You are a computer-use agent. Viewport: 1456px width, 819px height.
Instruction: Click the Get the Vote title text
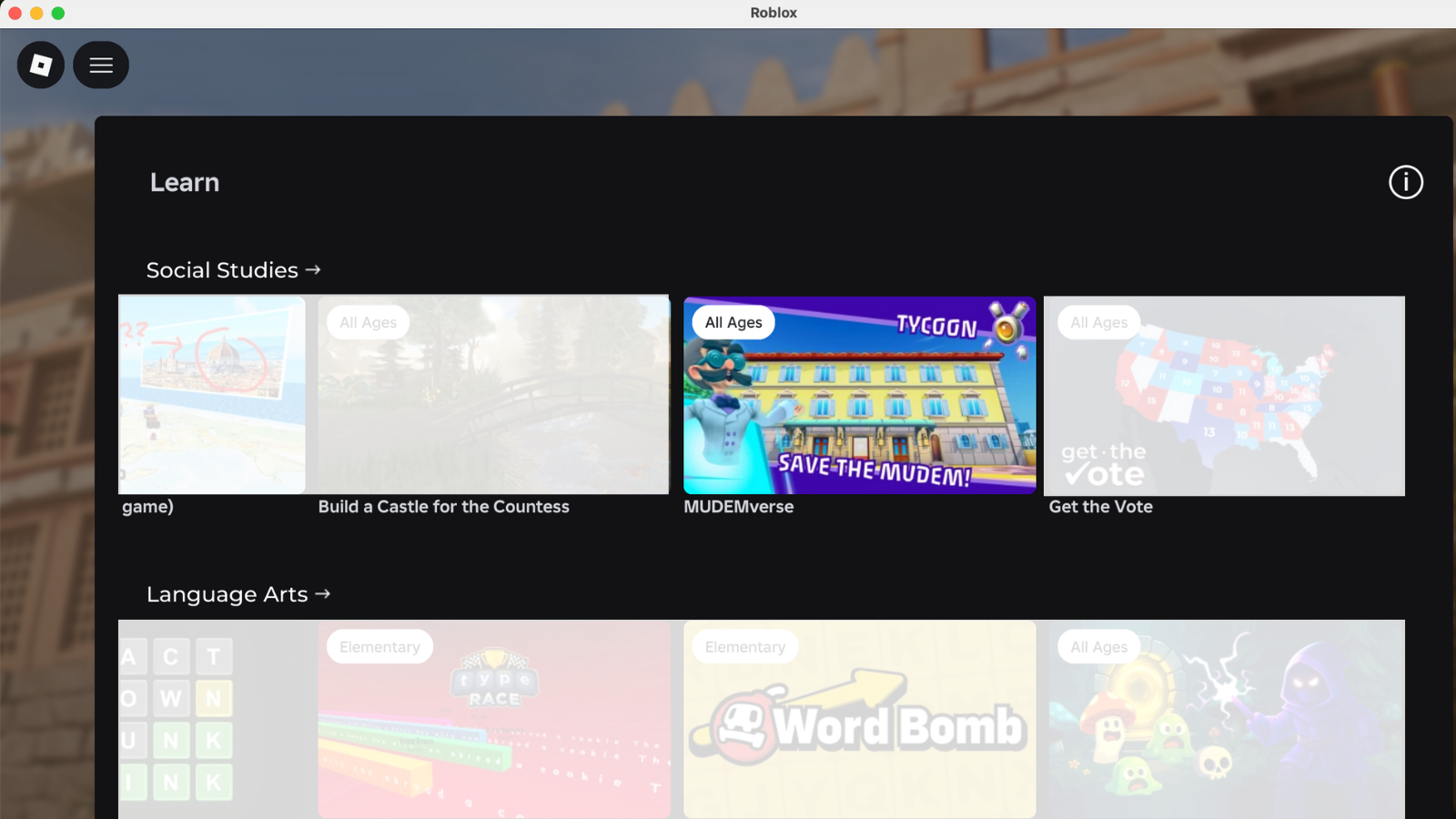1100,507
